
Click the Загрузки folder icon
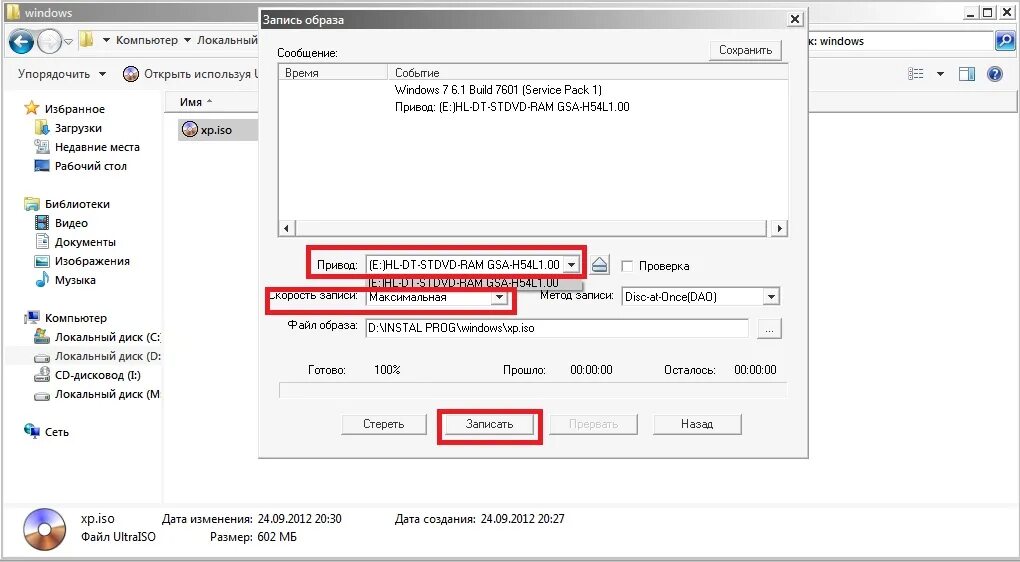pos(42,127)
